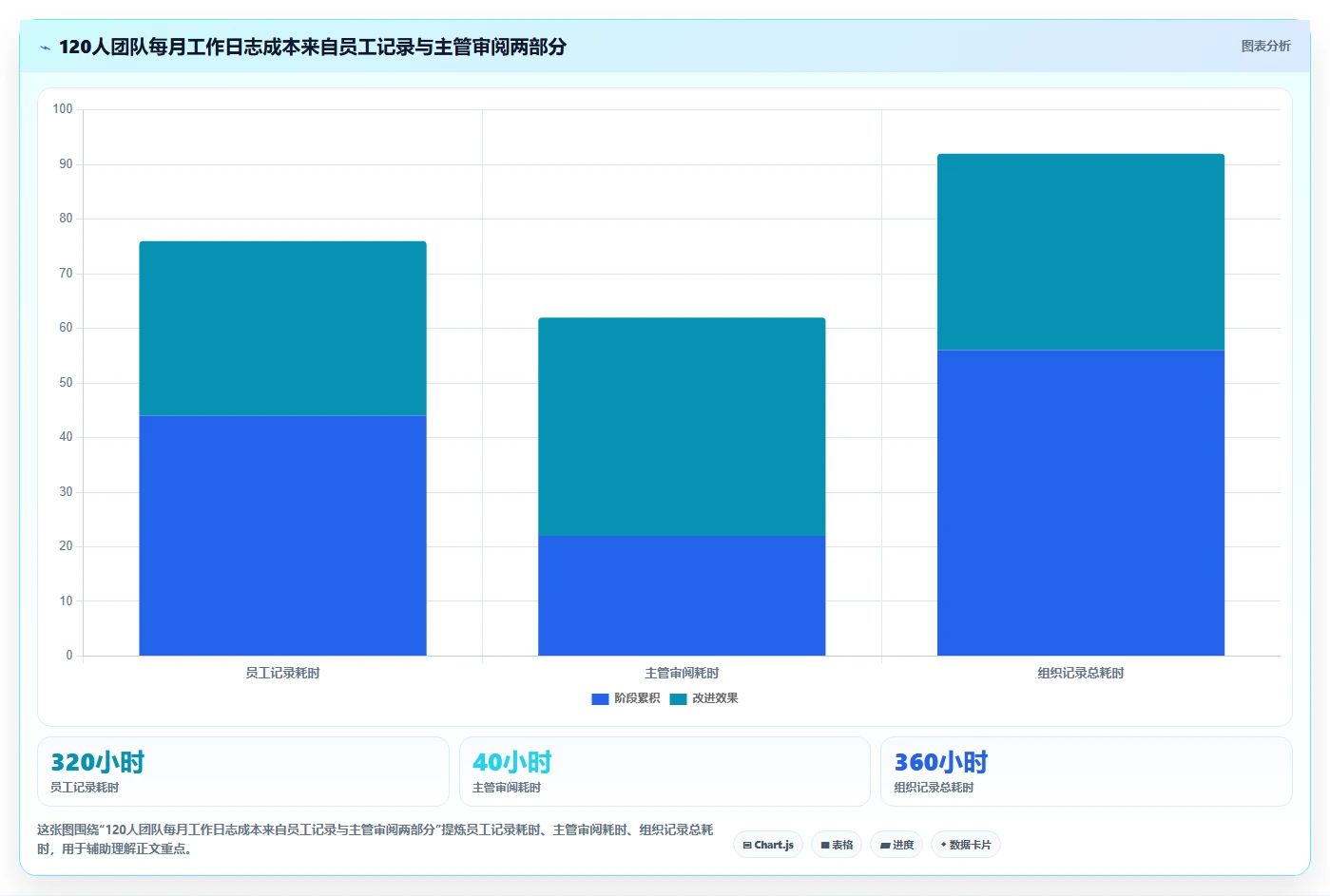
Task: Click the blue 阶段累积 bar for 主管审阅耗时
Action: point(682,596)
